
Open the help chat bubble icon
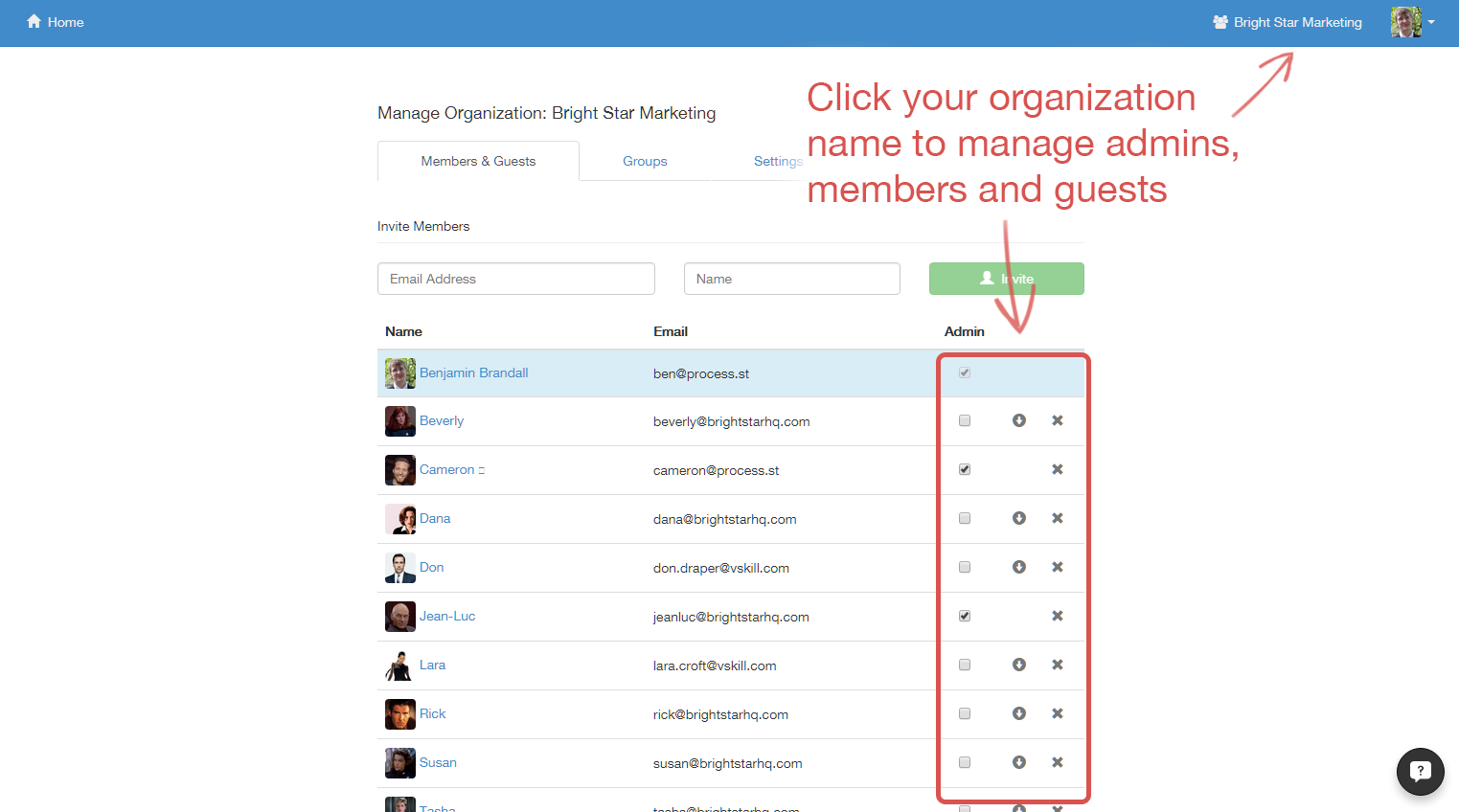(1420, 771)
